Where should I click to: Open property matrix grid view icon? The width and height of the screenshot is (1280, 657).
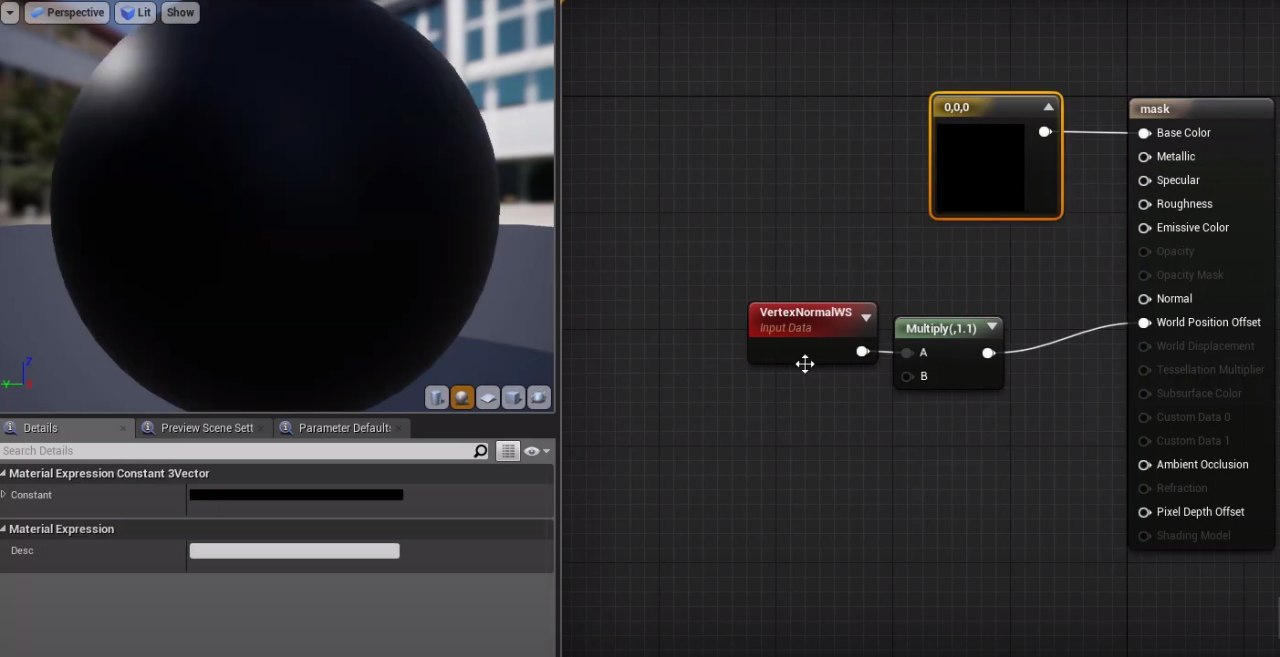509,451
